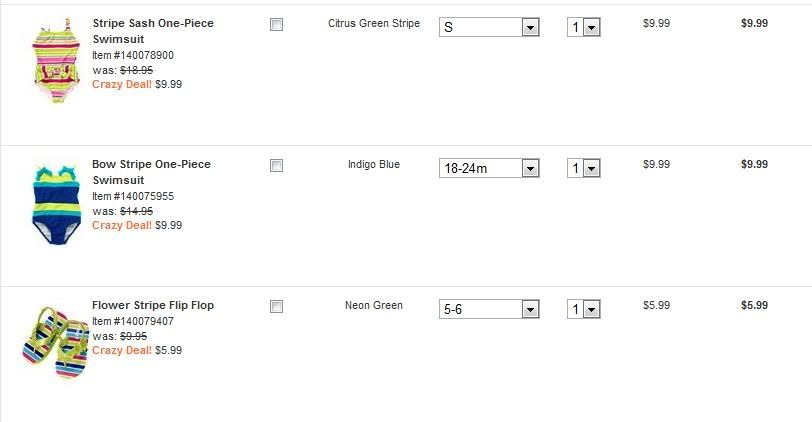The height and width of the screenshot is (422, 812).
Task: Check the Bow Stripe One-Piece Swimsuit checkbox
Action: coord(276,166)
